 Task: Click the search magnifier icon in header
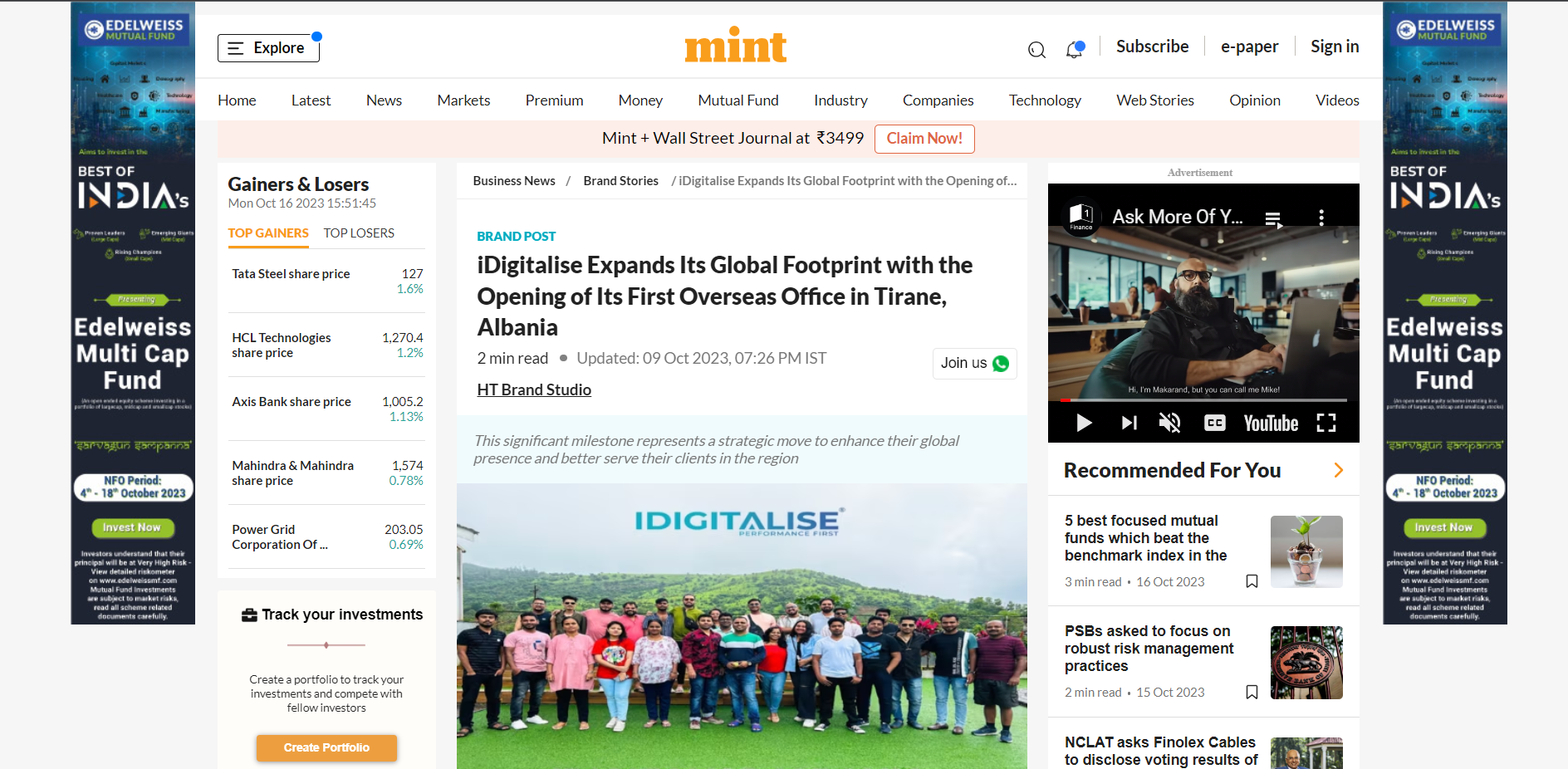1036,50
